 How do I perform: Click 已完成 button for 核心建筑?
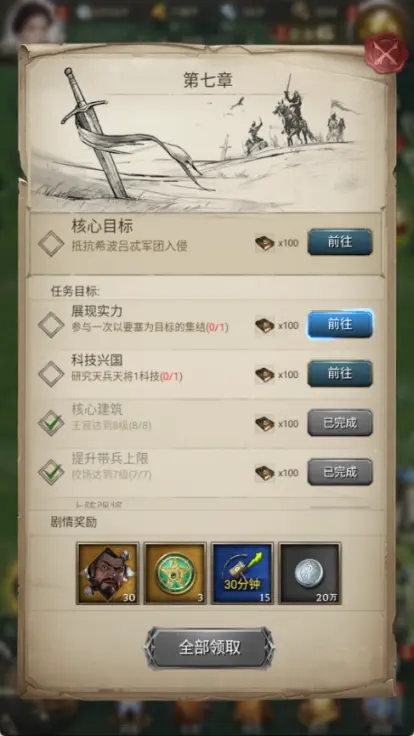coord(340,423)
